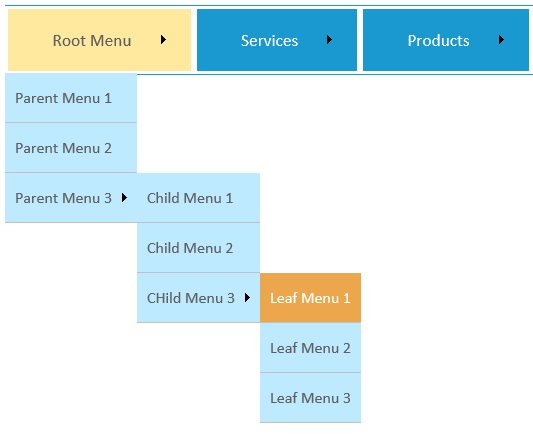Choose Parent Menu 2 entry
This screenshot has width=533, height=434.
pyautogui.click(x=71, y=148)
